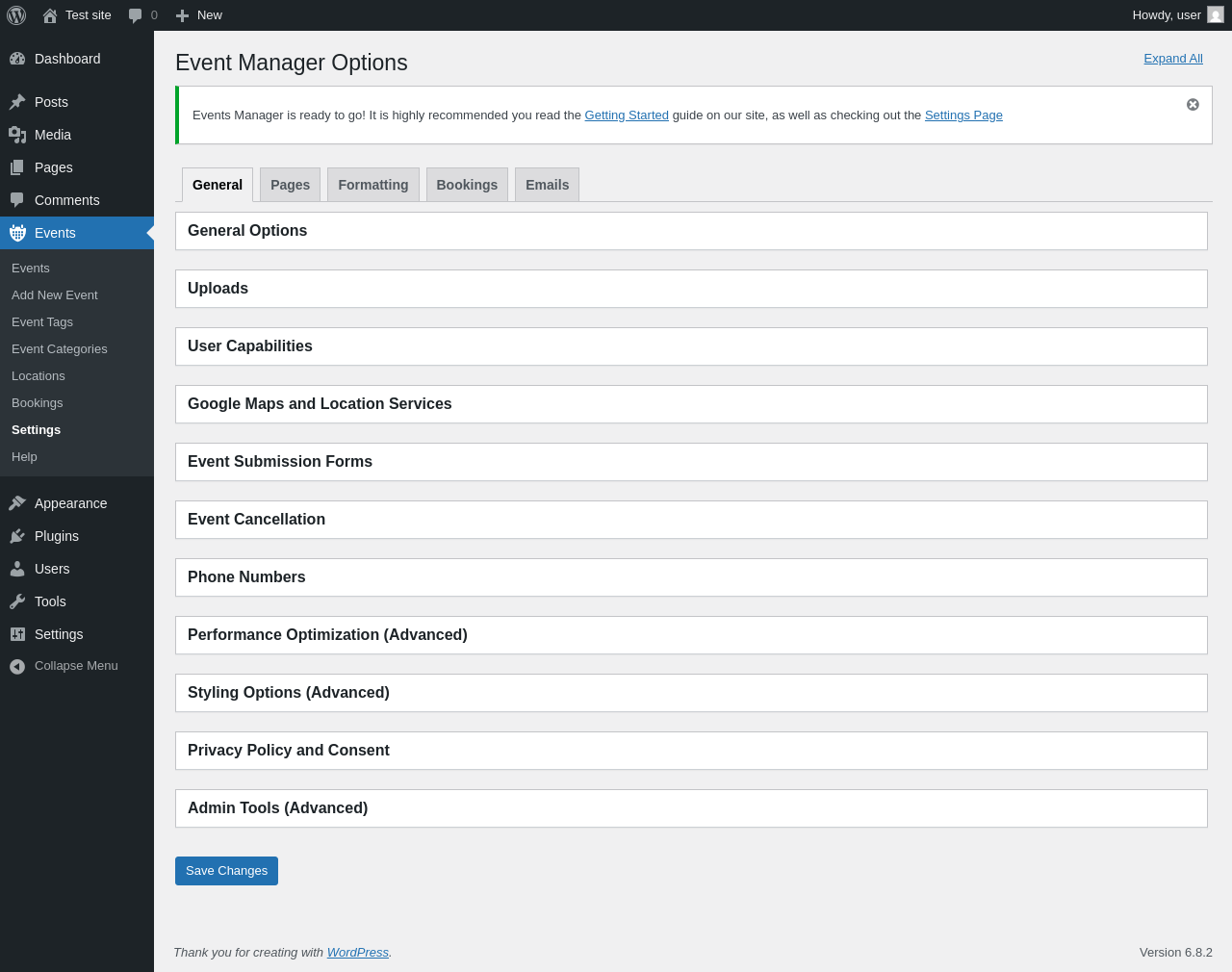This screenshot has width=1232, height=972.
Task: Click the Version 6.8.2 footer text
Action: click(x=1176, y=953)
